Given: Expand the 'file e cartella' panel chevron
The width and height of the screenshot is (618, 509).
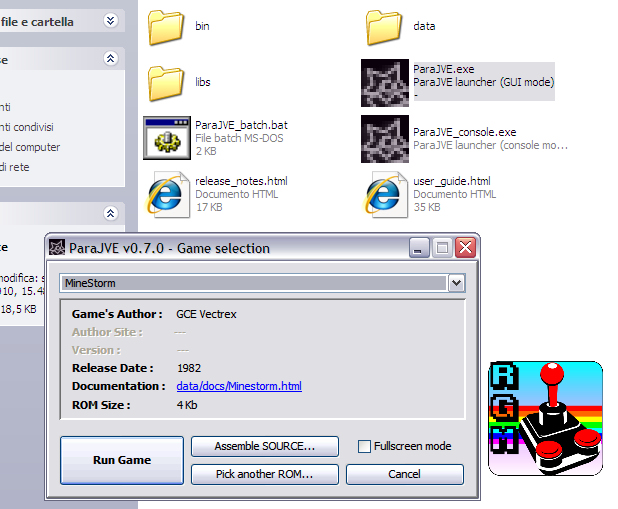Looking at the screenshot, I should [x=110, y=21].
